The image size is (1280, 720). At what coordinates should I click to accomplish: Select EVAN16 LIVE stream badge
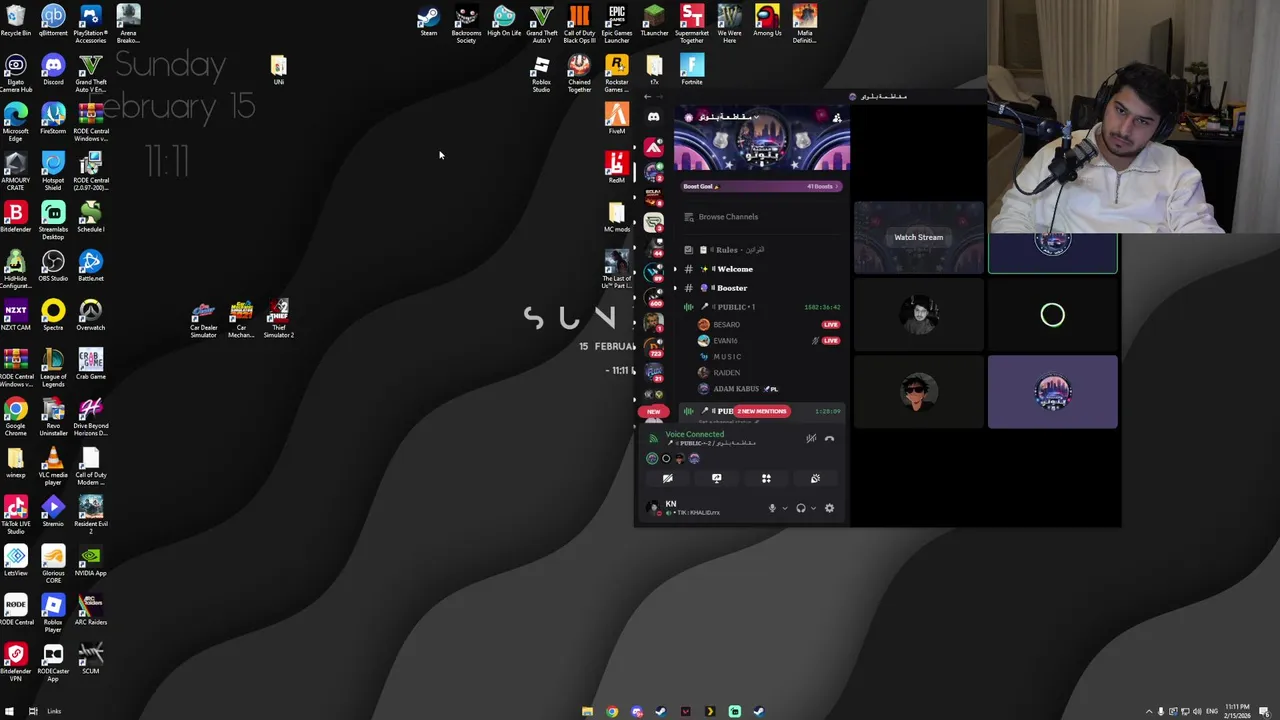point(831,341)
